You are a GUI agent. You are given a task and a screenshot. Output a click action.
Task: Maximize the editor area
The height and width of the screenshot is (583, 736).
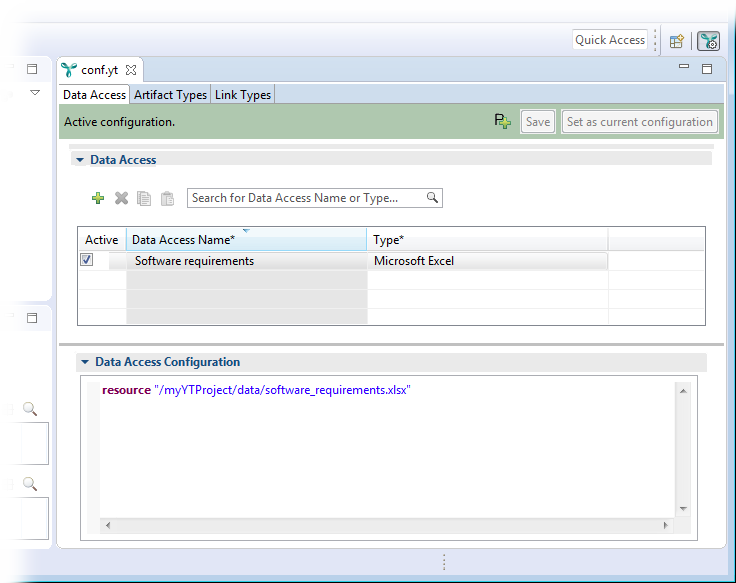707,69
